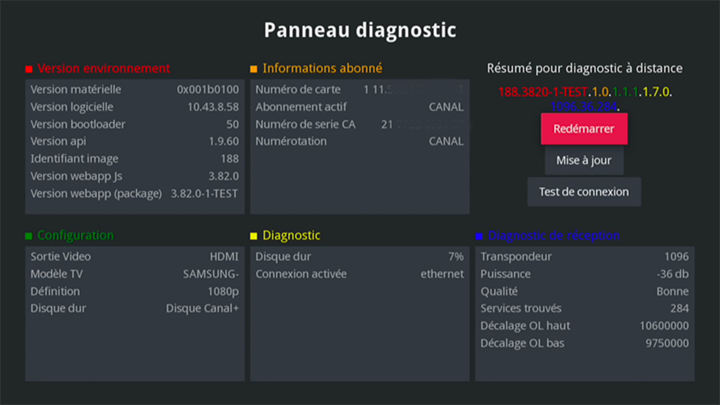Click the Sortie Video HDMI row

[x=134, y=256]
